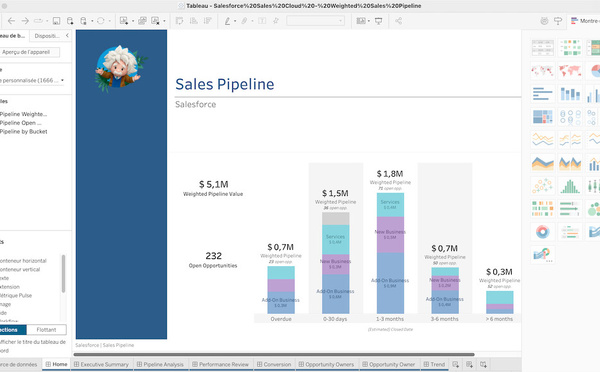Click the New story icon in tab bar

tap(483, 364)
